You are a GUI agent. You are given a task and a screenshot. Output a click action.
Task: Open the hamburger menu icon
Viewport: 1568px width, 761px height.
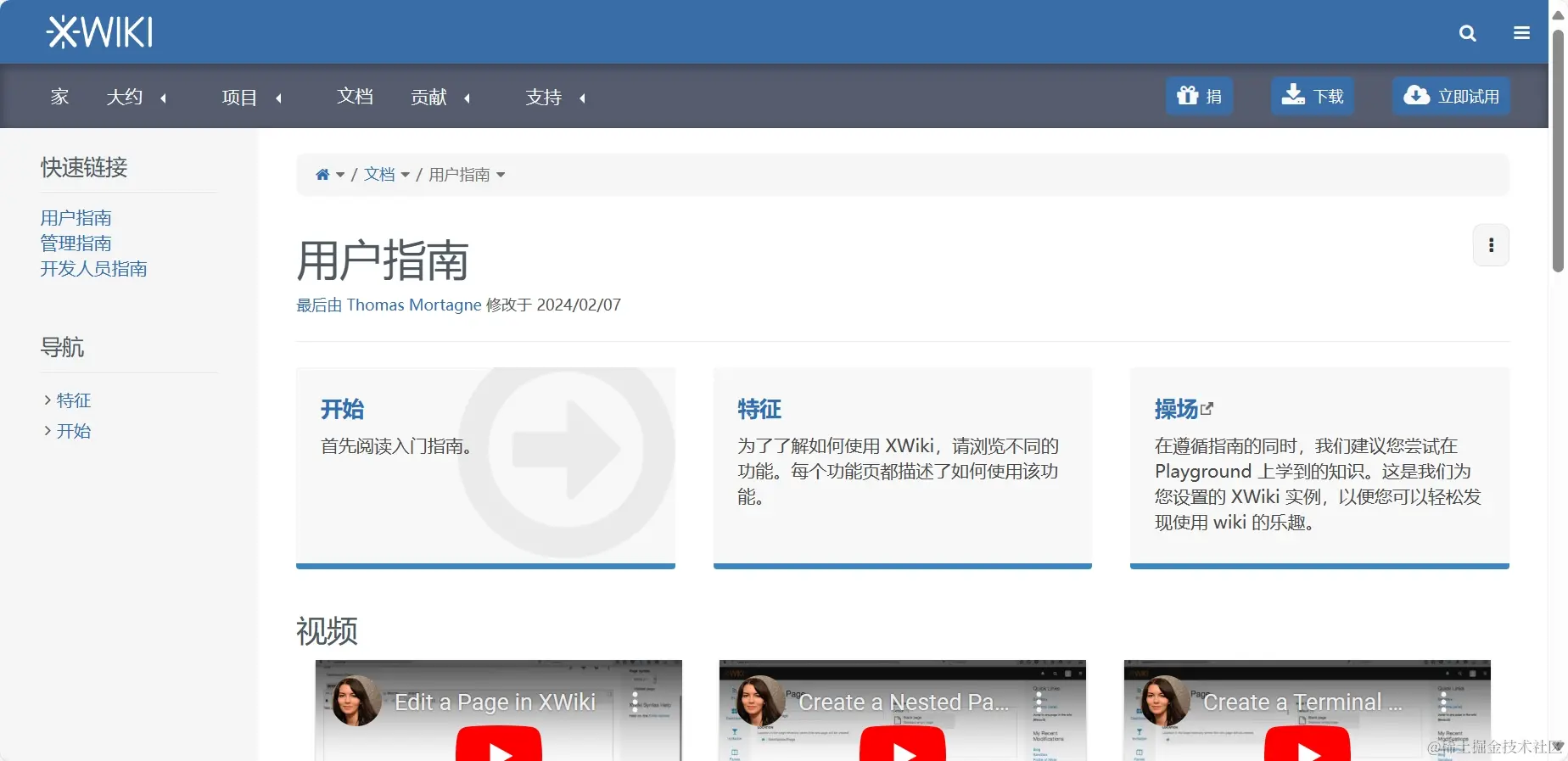coord(1521,33)
